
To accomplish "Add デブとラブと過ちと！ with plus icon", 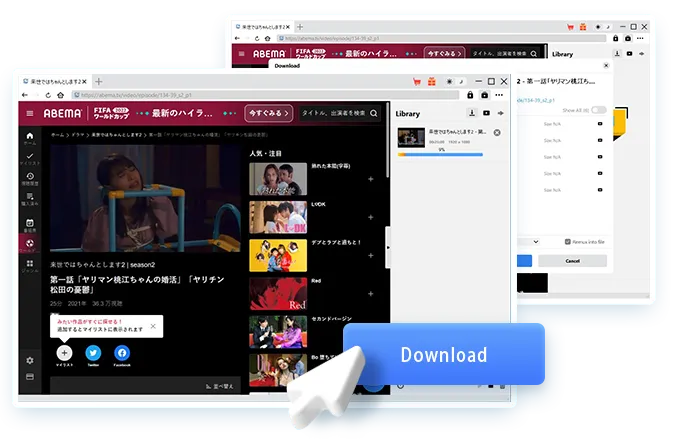I will (371, 256).
